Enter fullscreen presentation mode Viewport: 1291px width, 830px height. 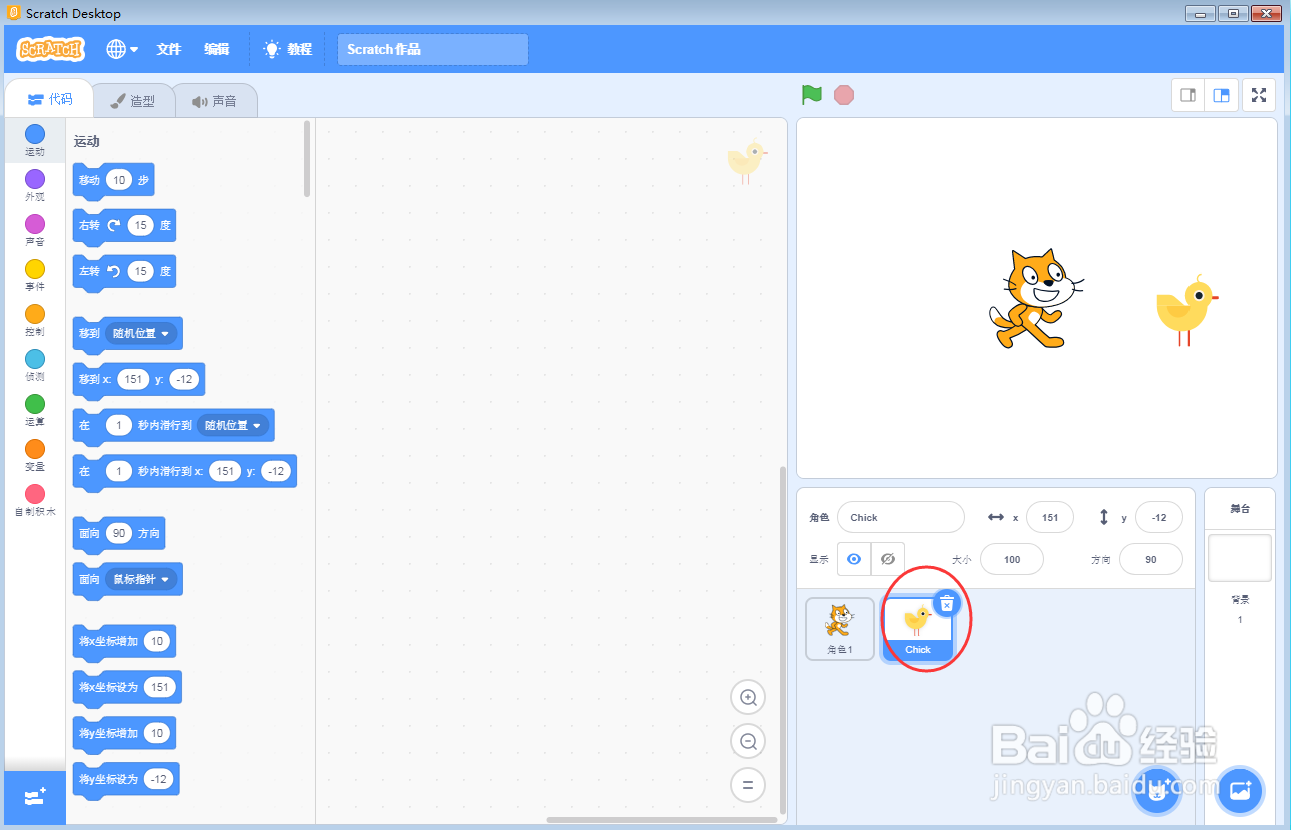[x=1258, y=94]
